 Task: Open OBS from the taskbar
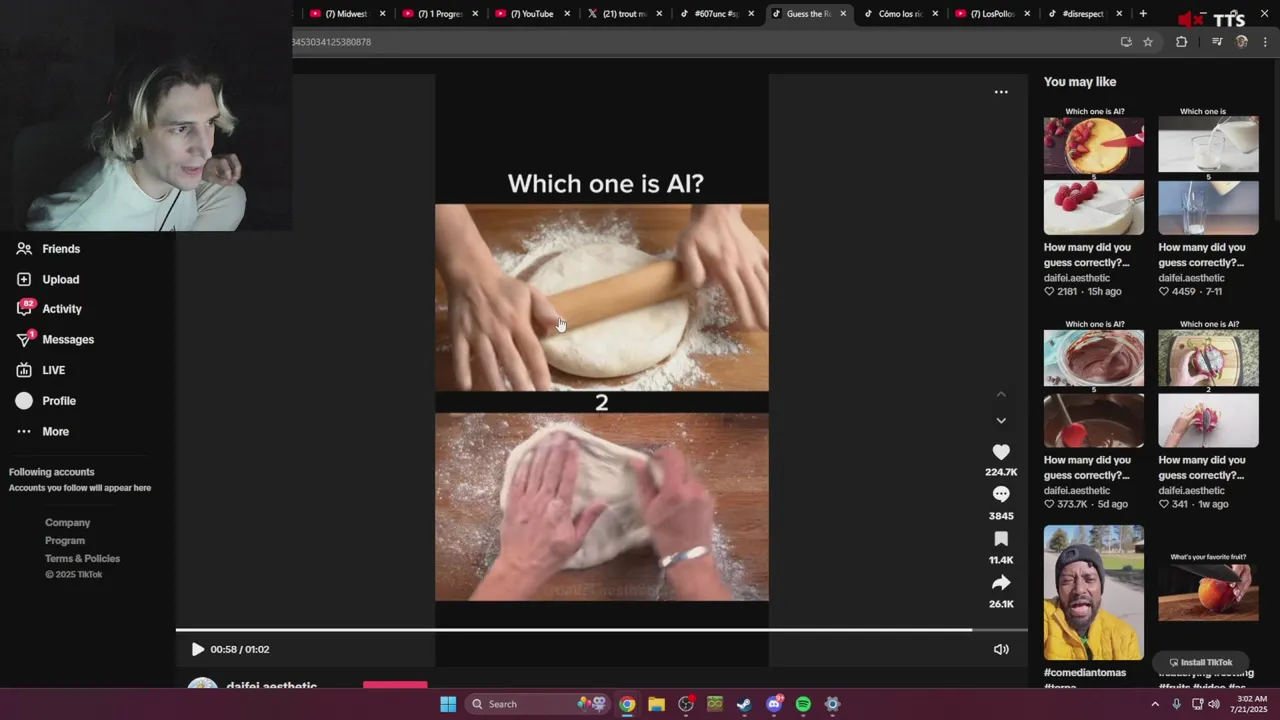pos(686,704)
